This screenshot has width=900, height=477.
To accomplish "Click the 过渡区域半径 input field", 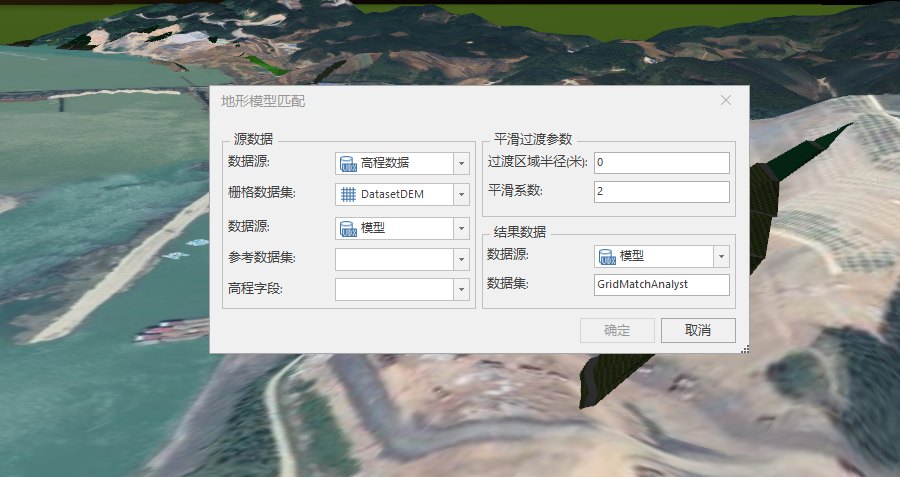I will (x=662, y=162).
